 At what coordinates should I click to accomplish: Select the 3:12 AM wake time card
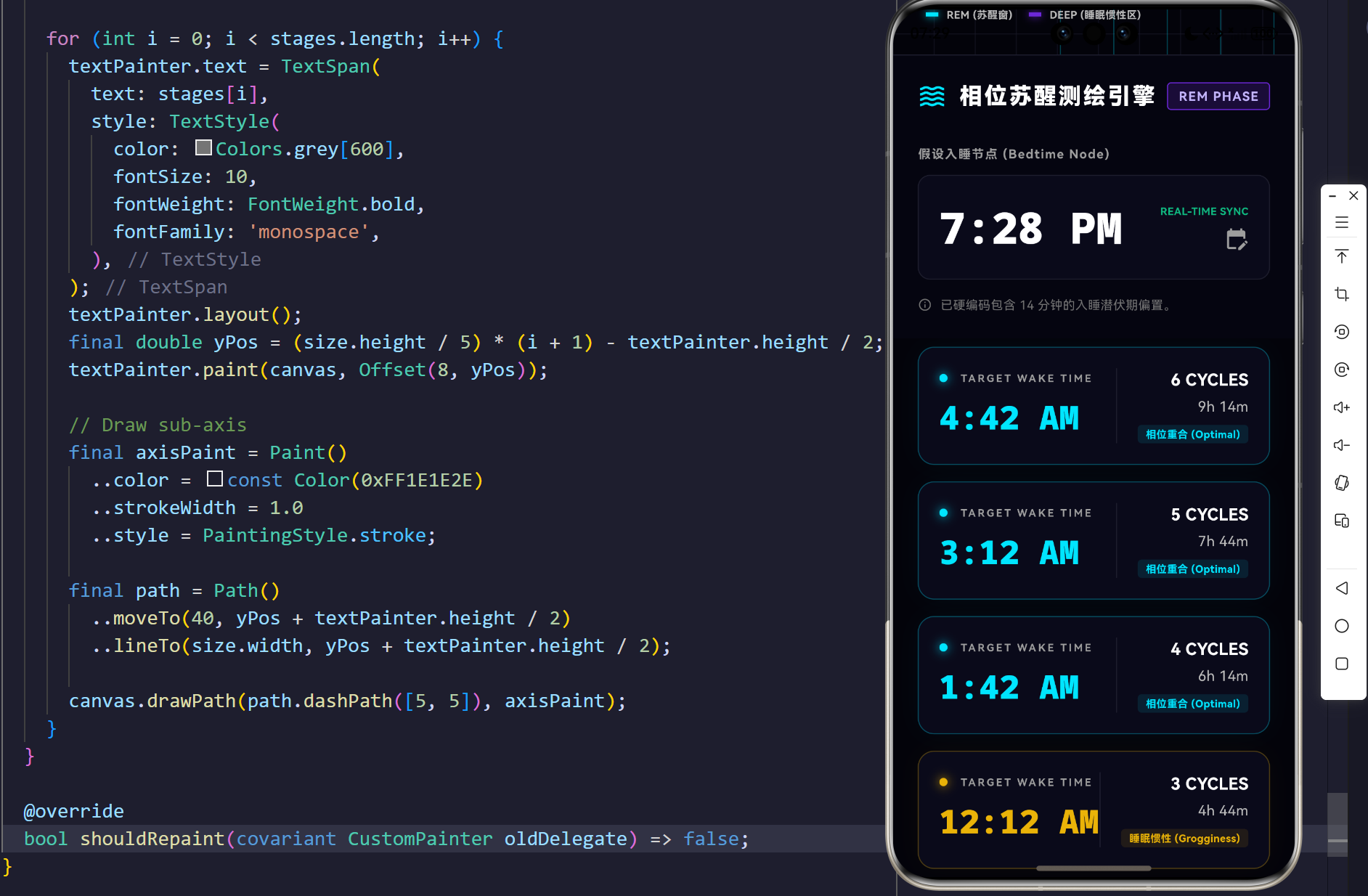[1094, 540]
